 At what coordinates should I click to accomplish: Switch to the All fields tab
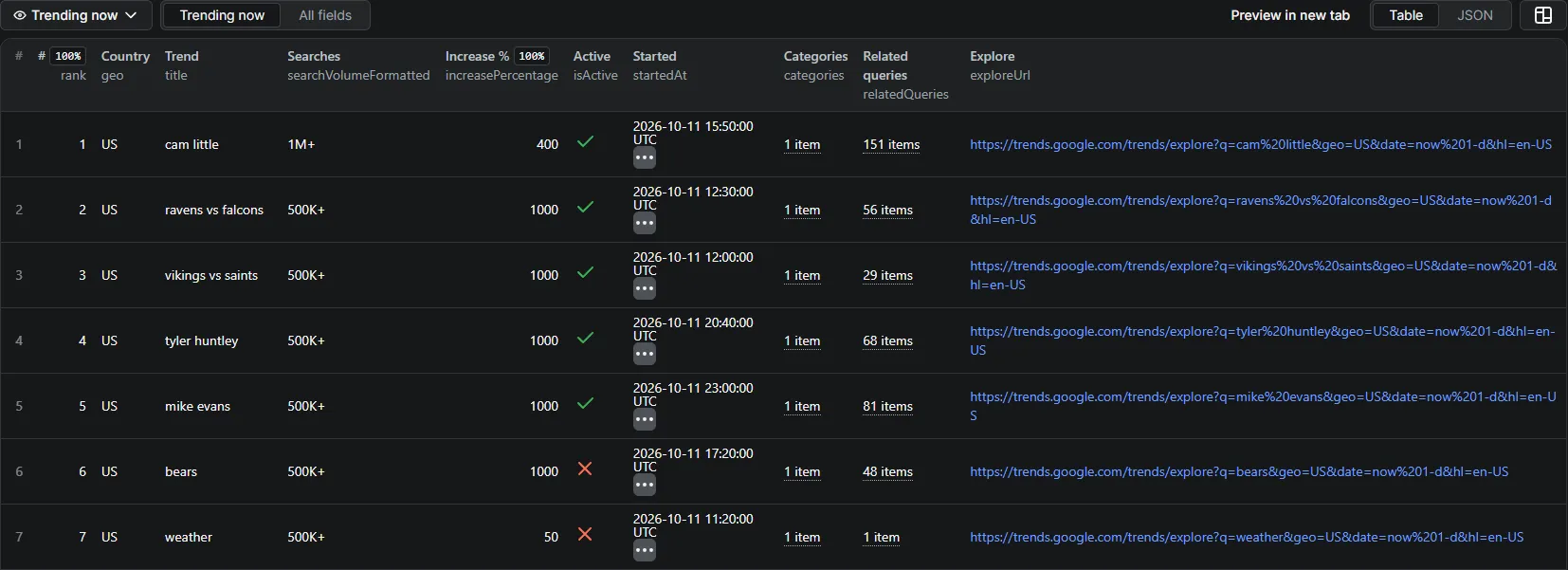325,15
